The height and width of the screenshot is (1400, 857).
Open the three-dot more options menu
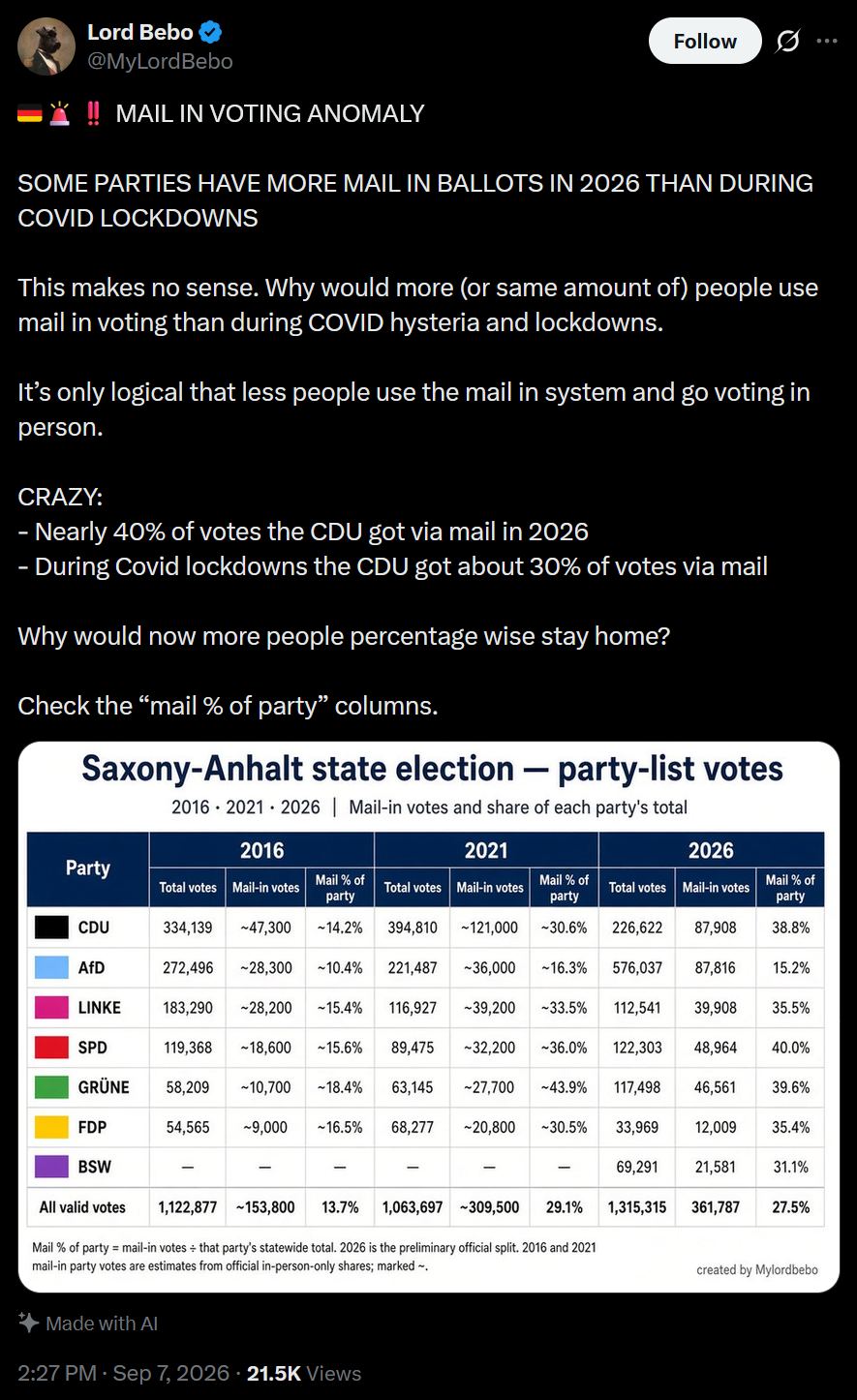pos(827,41)
